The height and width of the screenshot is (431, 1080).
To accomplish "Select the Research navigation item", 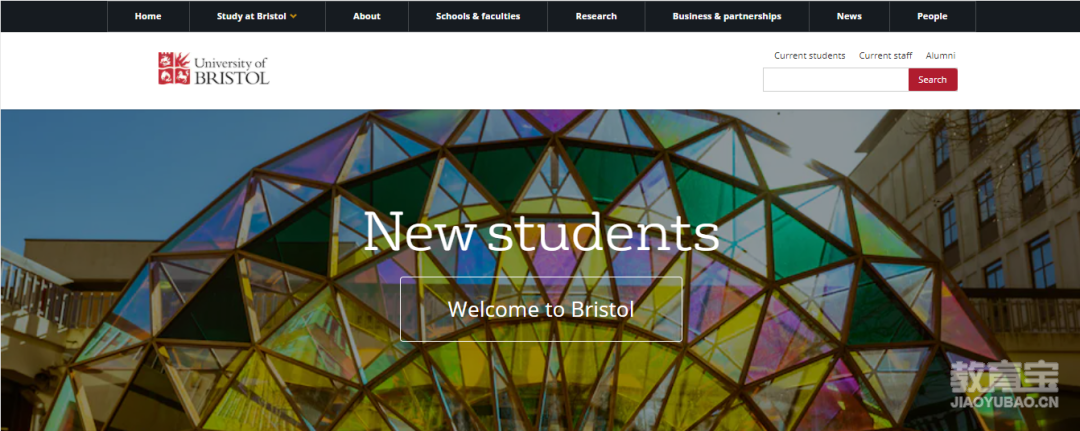I will tap(596, 17).
